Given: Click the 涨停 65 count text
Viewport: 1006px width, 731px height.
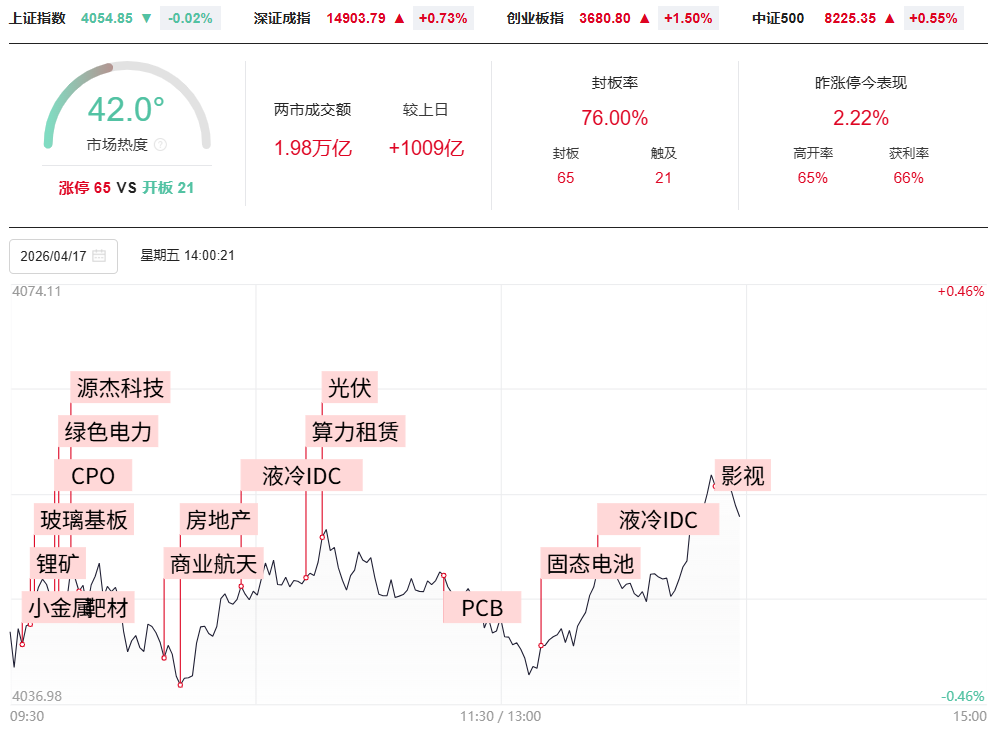Looking at the screenshot, I should point(85,187).
